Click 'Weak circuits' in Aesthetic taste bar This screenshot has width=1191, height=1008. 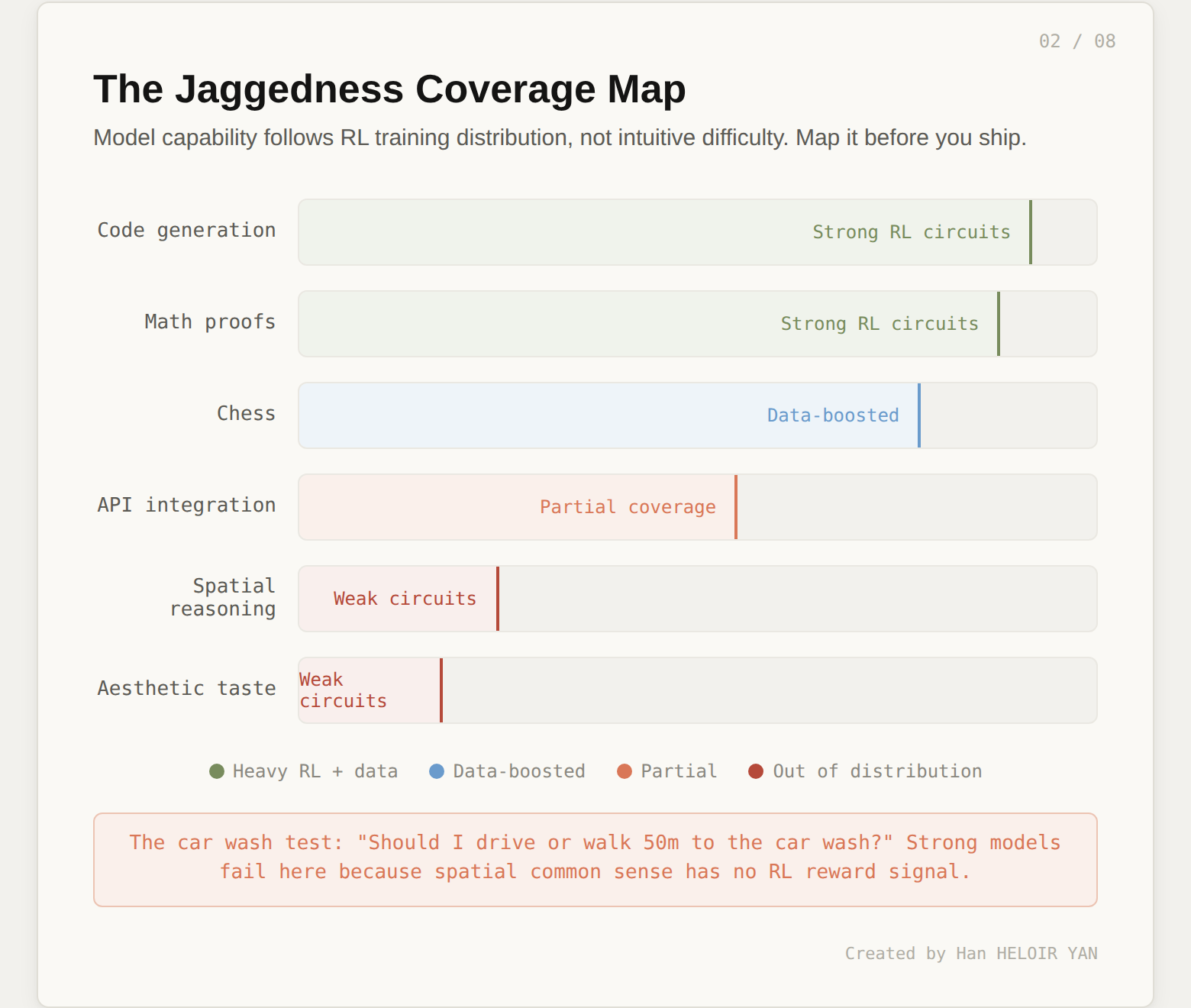[x=343, y=690]
